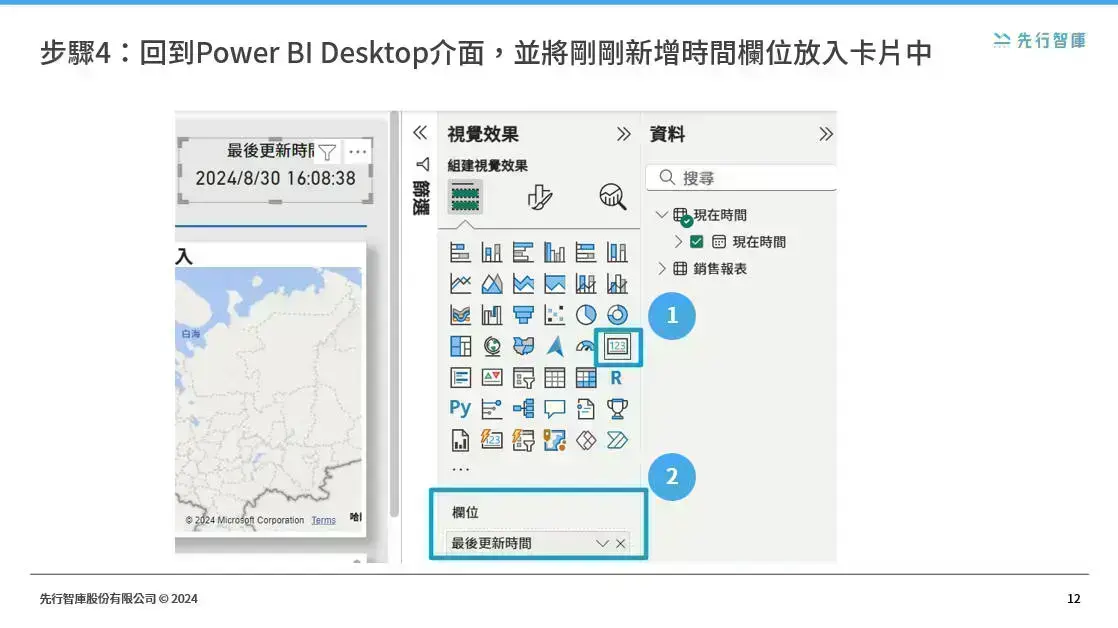
Task: Switch to the Build visual tab icon
Action: (465, 197)
